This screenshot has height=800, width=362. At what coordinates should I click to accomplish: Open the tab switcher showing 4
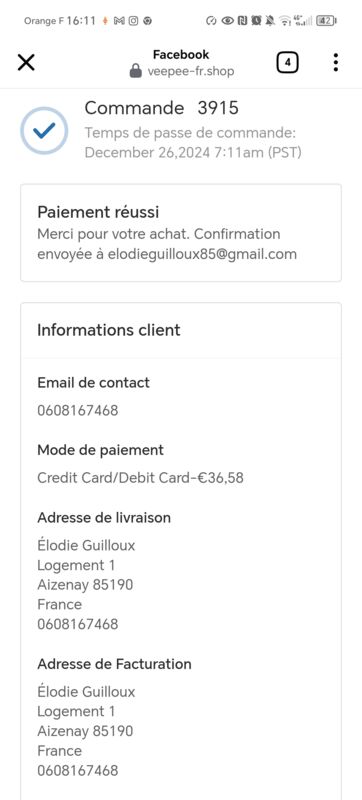click(x=288, y=63)
